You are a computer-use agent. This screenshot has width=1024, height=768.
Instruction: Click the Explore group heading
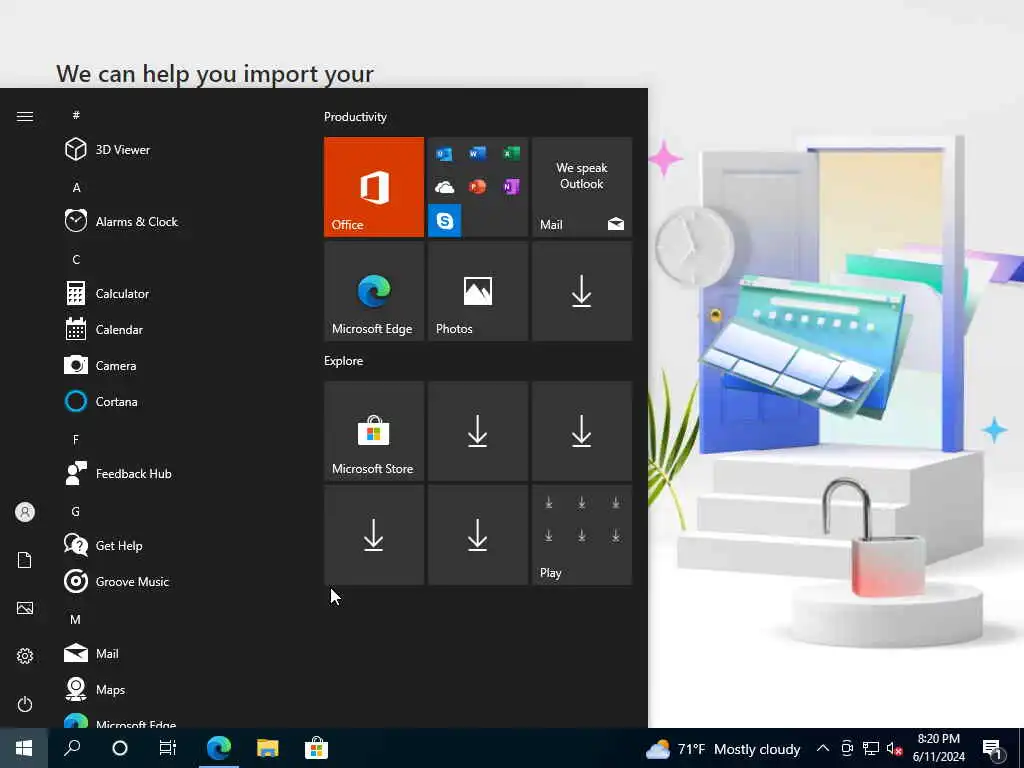point(344,360)
